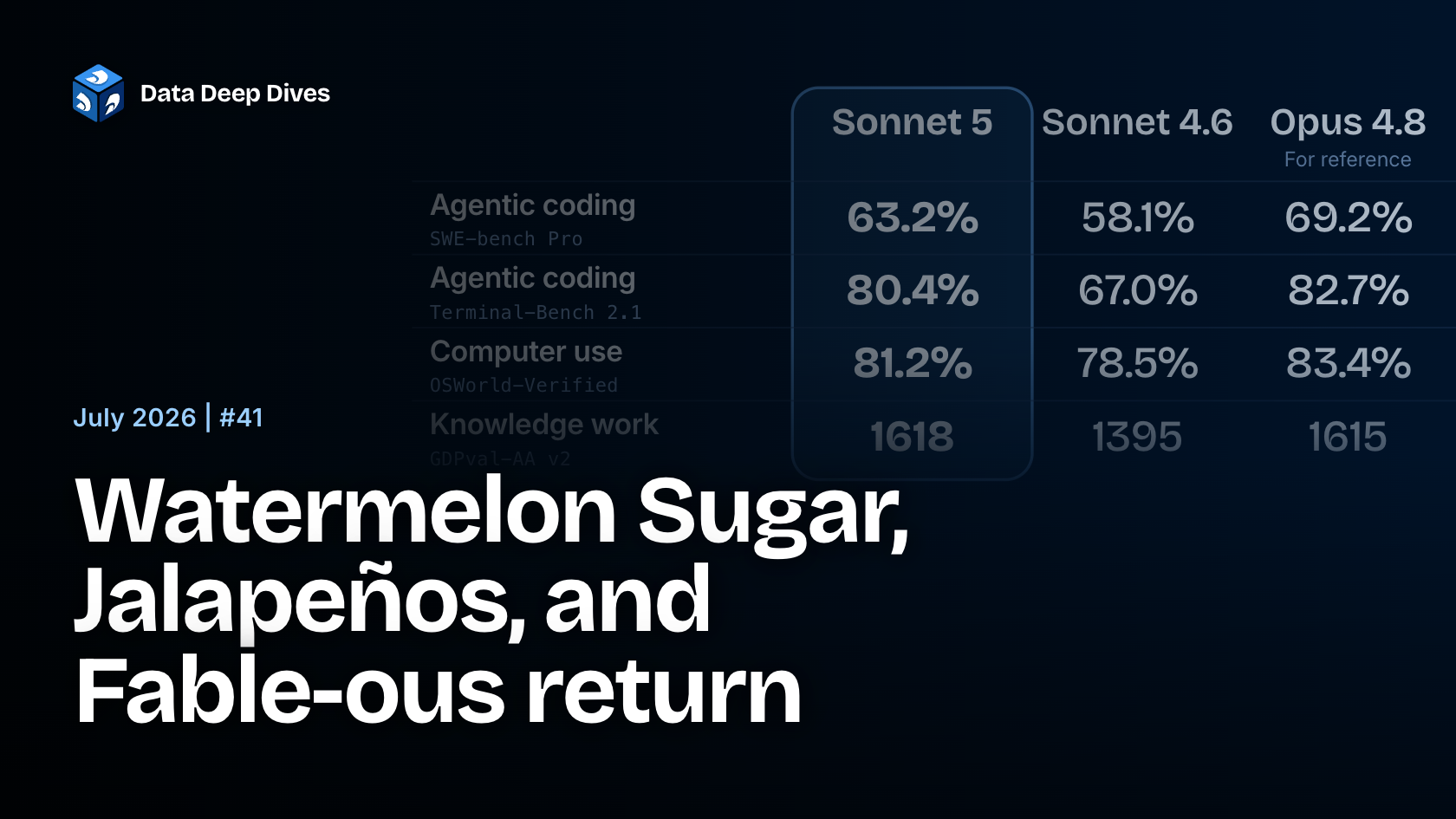The width and height of the screenshot is (1456, 819).
Task: Select the Opus 4.8 column header
Action: (x=1348, y=122)
